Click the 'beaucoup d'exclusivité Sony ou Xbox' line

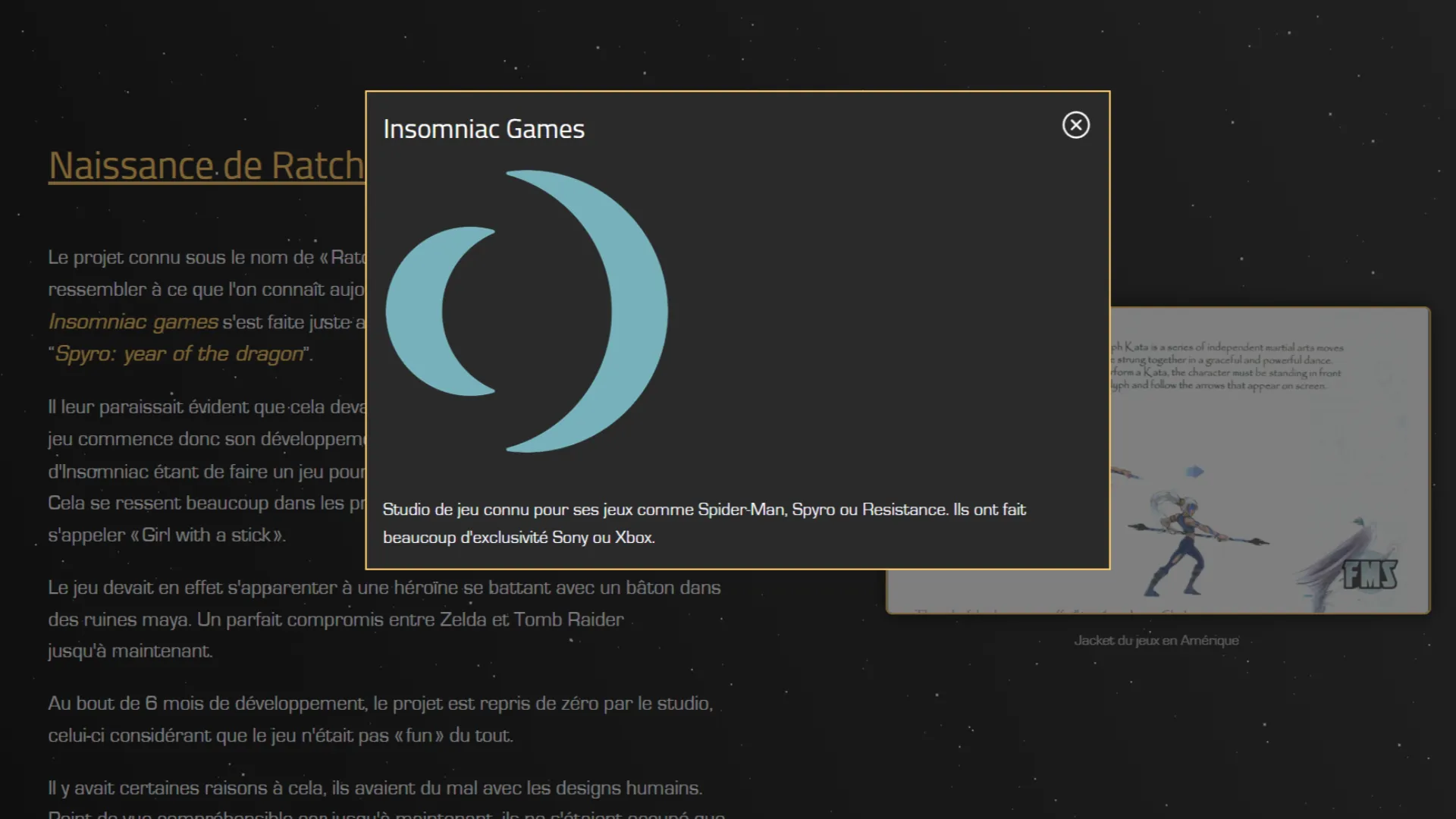[519, 538]
